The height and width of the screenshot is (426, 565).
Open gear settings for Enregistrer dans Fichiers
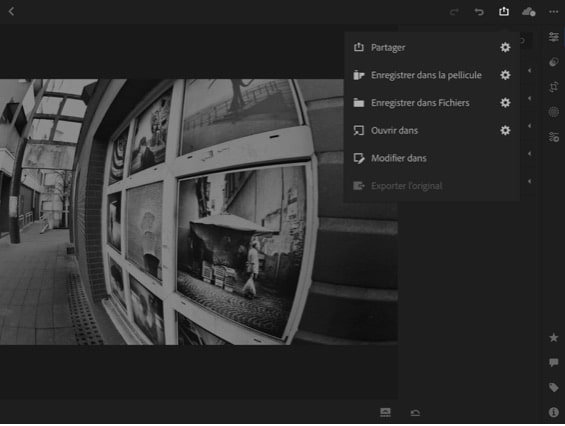coord(505,103)
